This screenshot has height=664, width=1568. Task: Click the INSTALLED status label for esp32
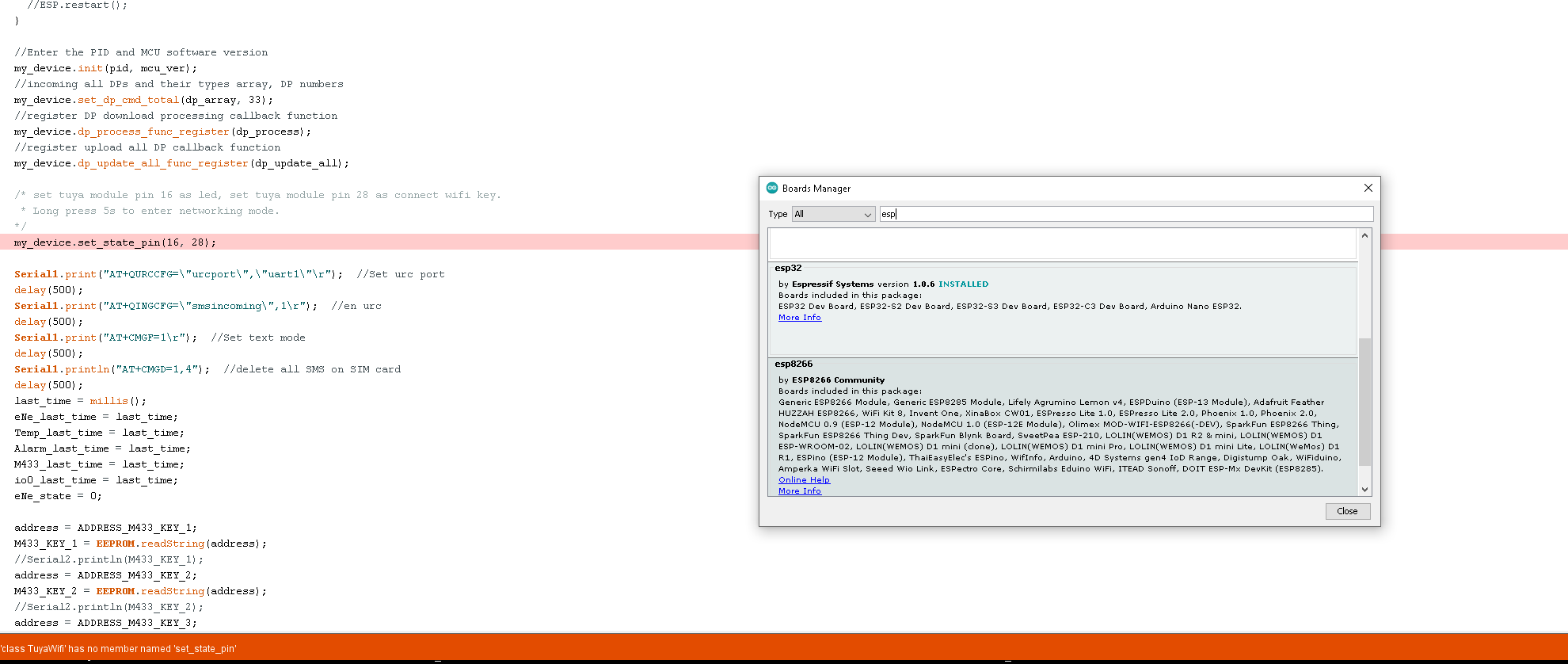tap(963, 284)
